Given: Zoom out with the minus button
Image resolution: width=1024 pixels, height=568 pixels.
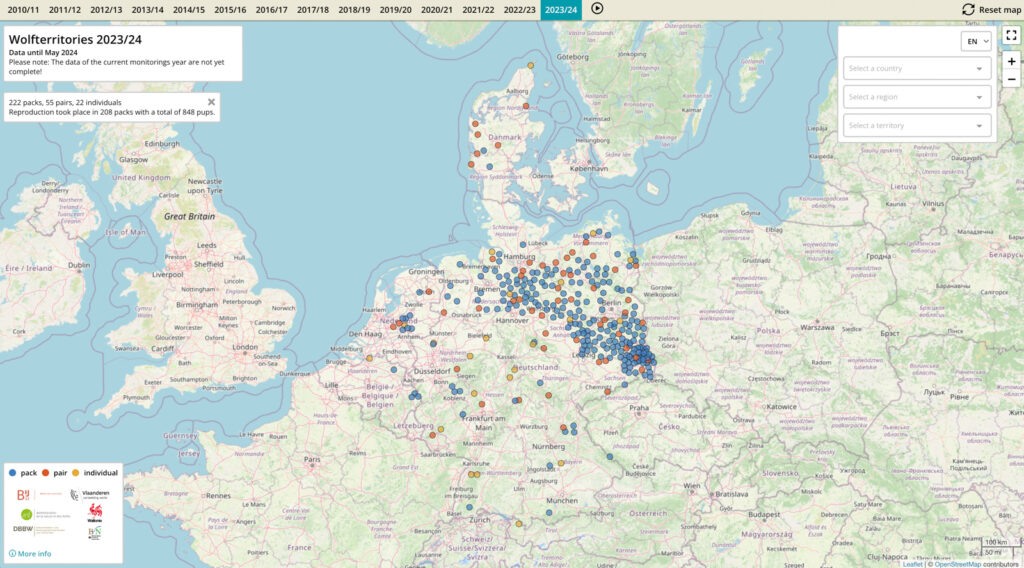Looking at the screenshot, I should click(x=1011, y=79).
